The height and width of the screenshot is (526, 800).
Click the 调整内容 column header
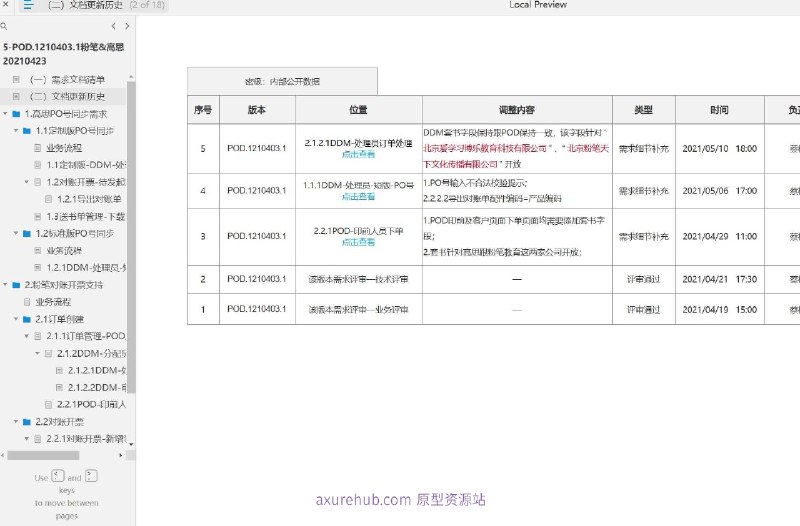517,110
